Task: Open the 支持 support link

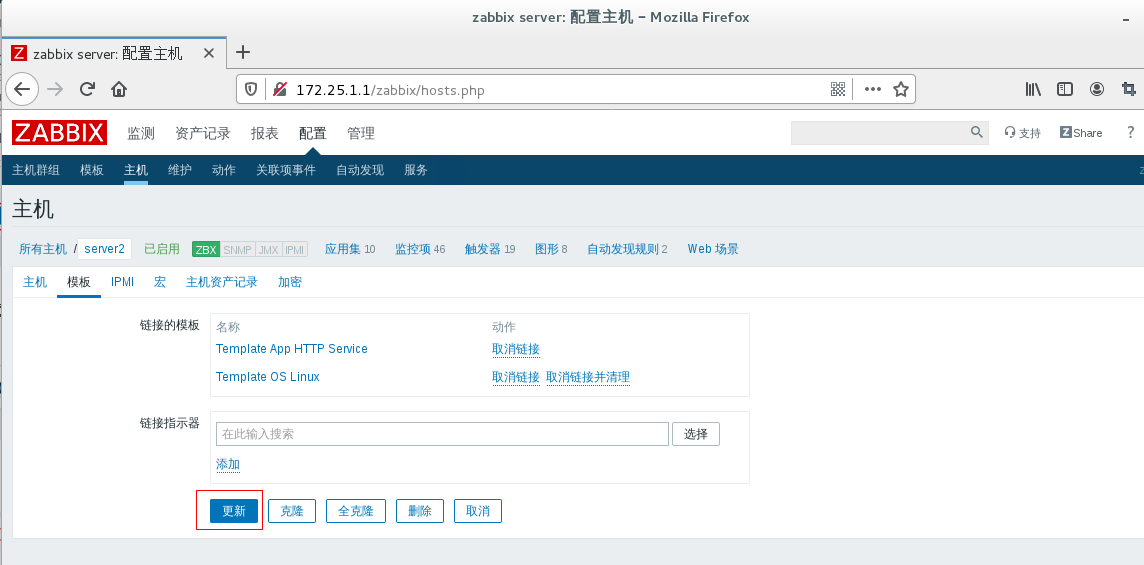Action: [x=1022, y=133]
